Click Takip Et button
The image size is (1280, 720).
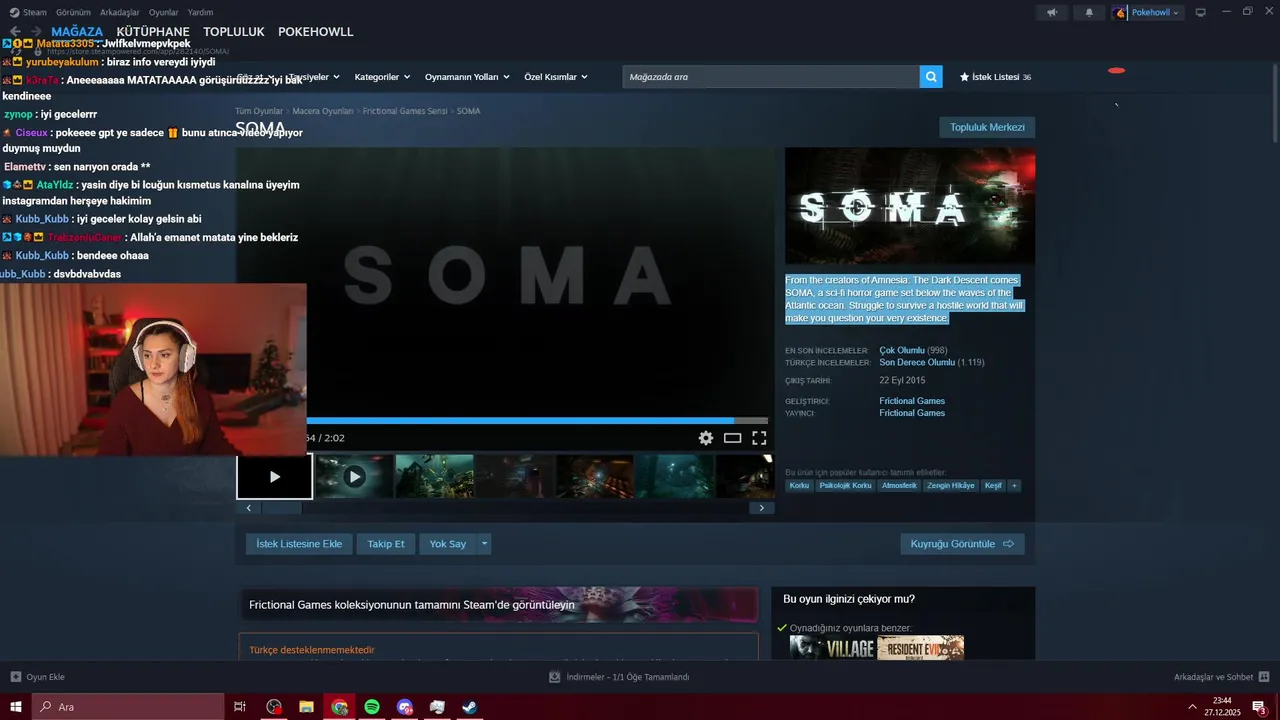click(x=386, y=544)
